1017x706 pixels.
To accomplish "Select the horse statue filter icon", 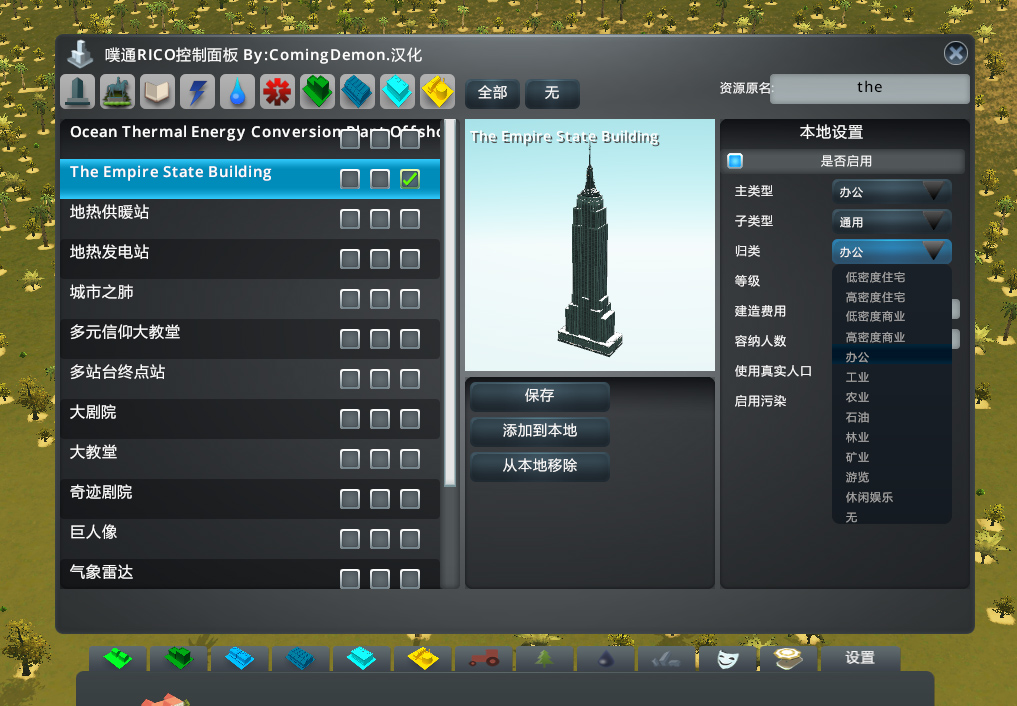I will [x=118, y=92].
